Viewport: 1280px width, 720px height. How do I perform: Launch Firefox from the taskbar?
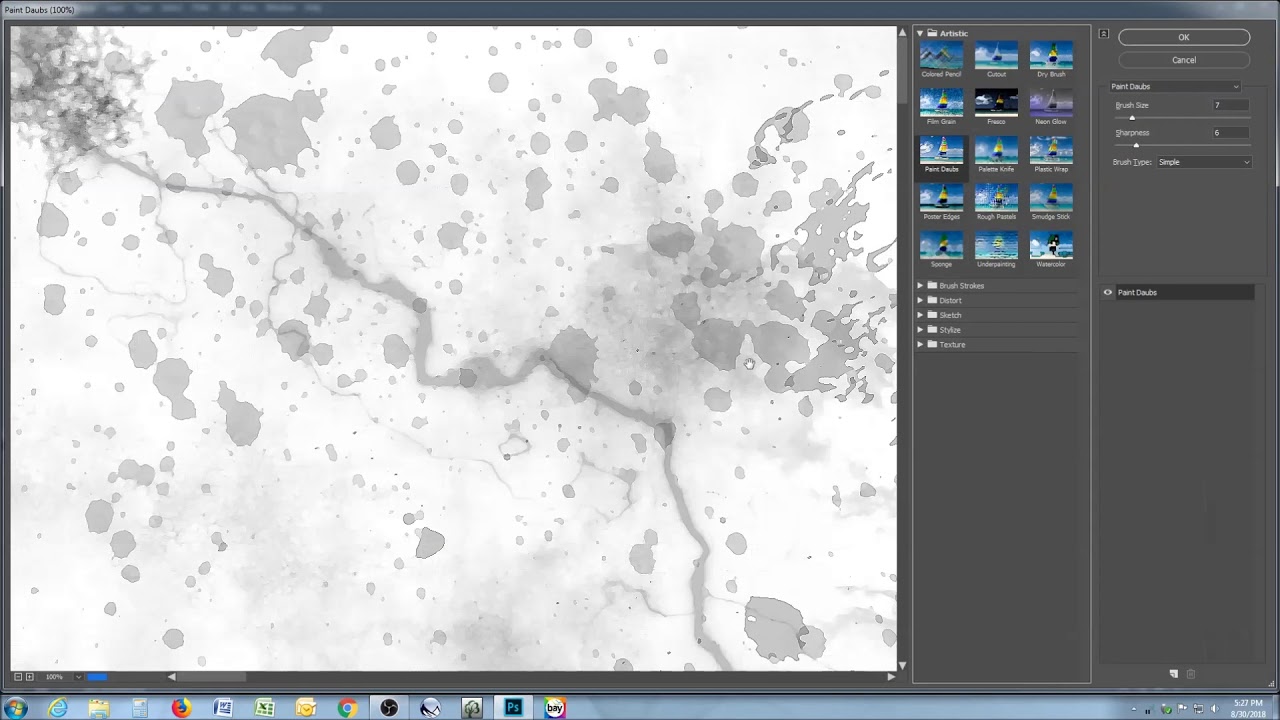pyautogui.click(x=181, y=708)
